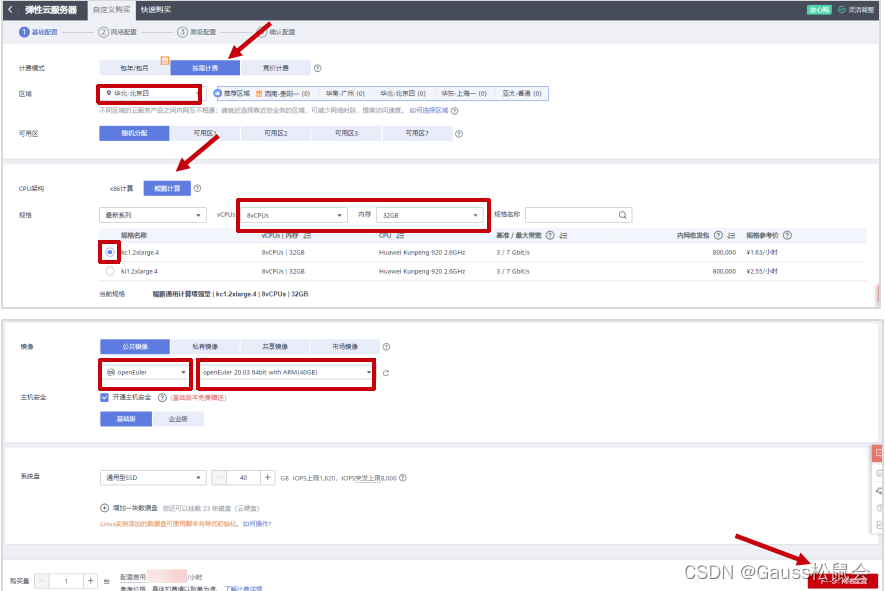Click help icon after 如何选择区域

(455, 111)
